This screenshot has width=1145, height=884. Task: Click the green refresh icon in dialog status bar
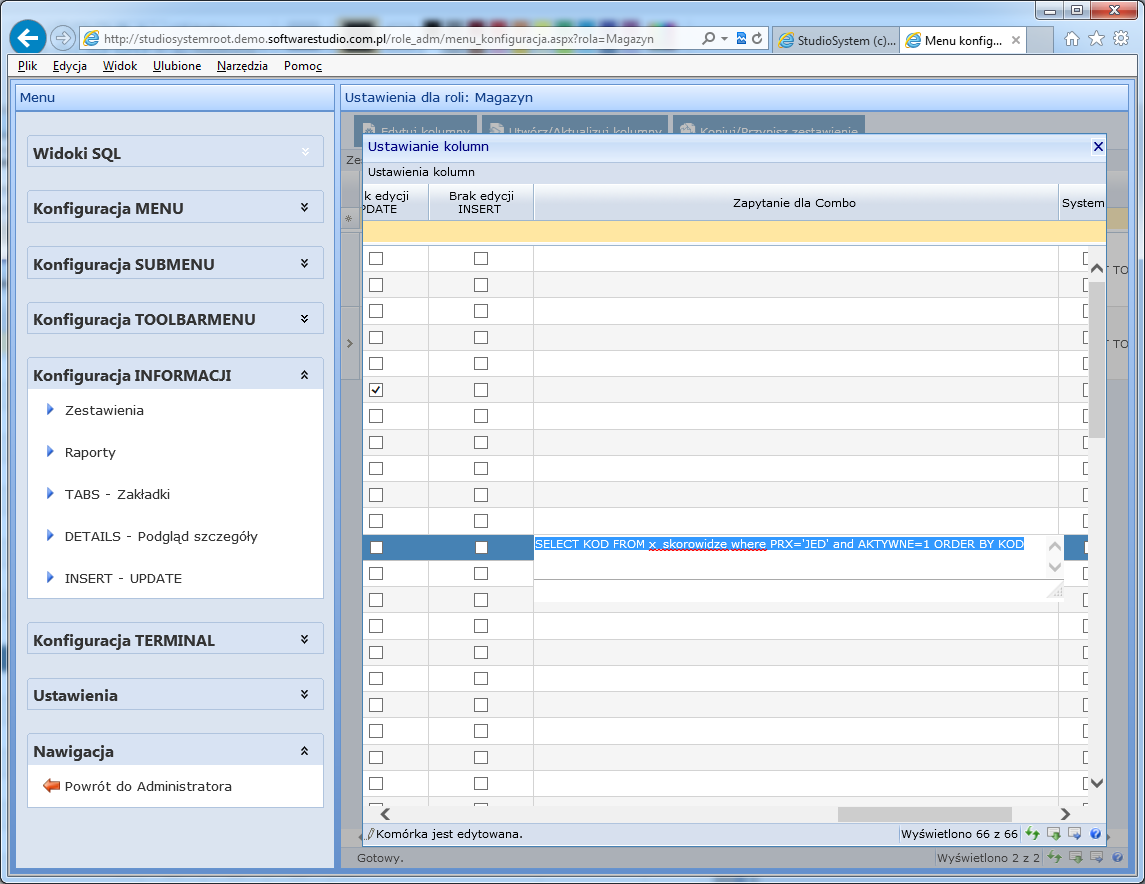[1033, 834]
